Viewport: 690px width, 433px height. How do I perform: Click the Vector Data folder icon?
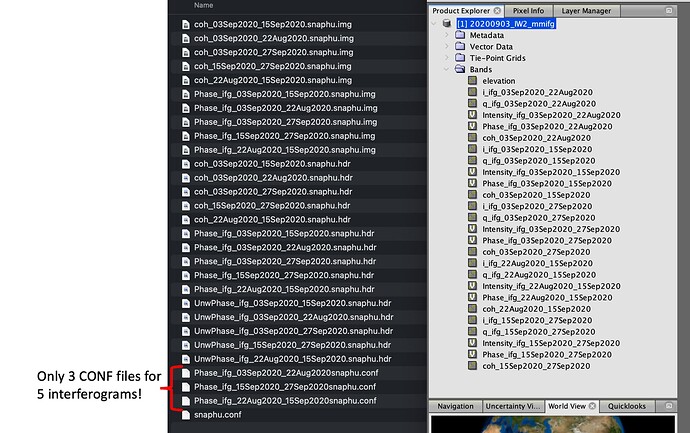460,46
